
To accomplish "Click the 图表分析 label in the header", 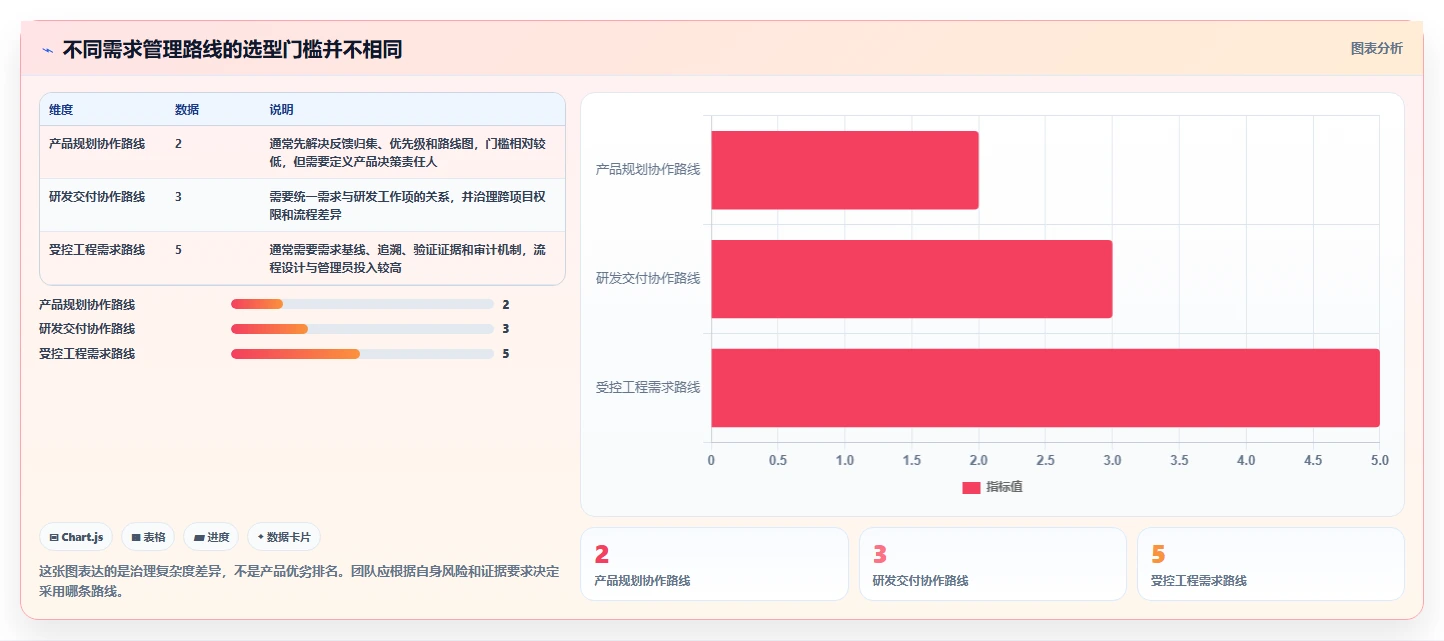I will click(1377, 48).
